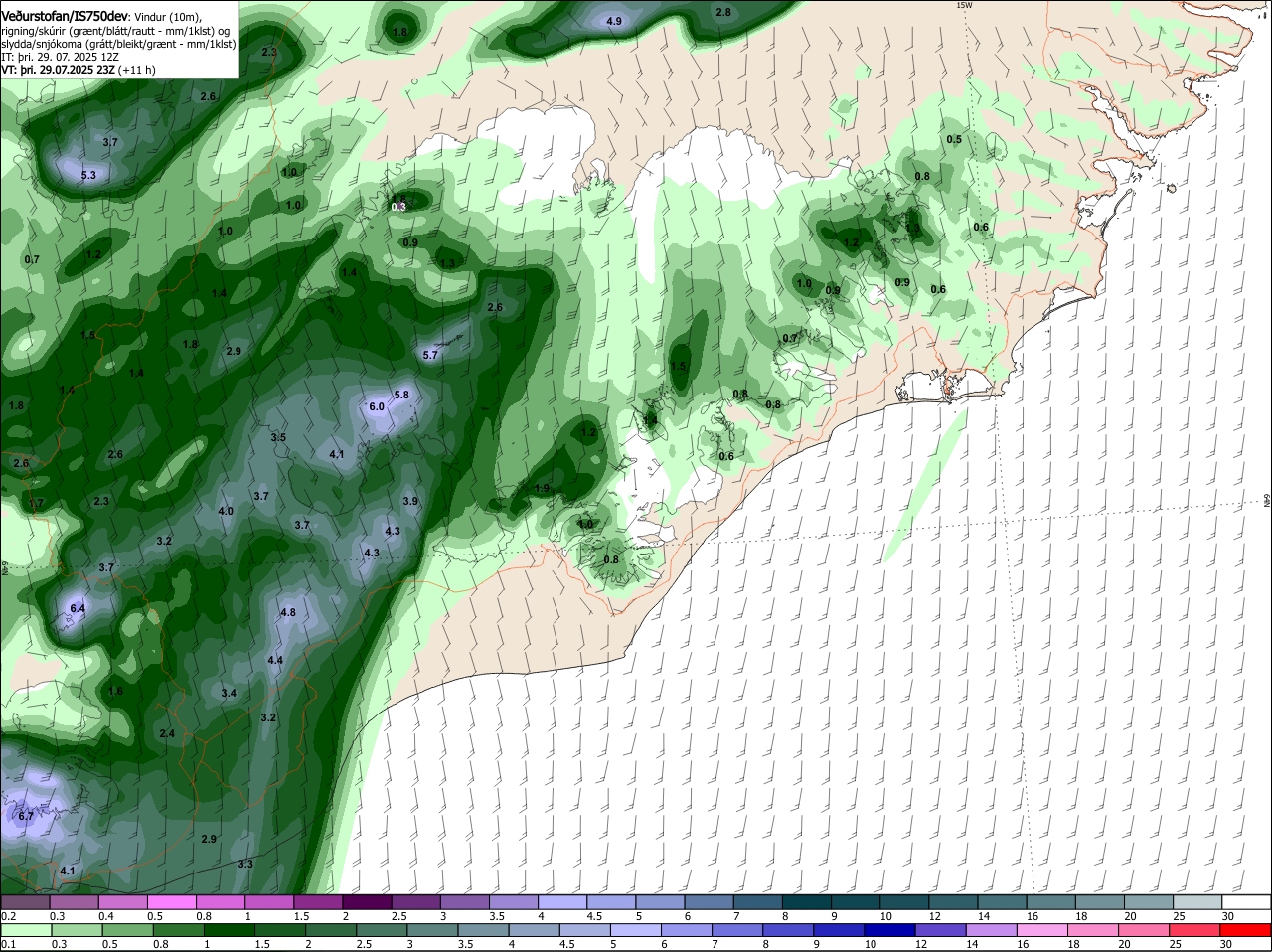Click the VT: þri. 29.07.2025 23Z text
1272x952 pixels.
58,71
